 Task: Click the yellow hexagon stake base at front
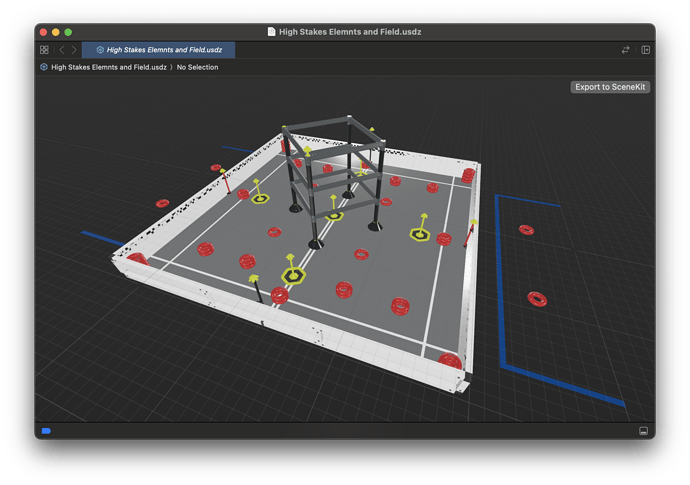(293, 275)
